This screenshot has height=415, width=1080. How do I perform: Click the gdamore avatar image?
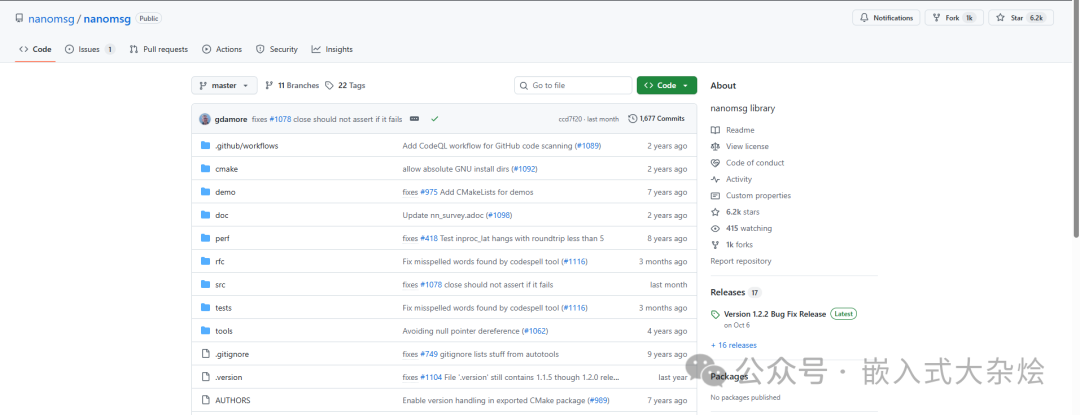pos(205,119)
